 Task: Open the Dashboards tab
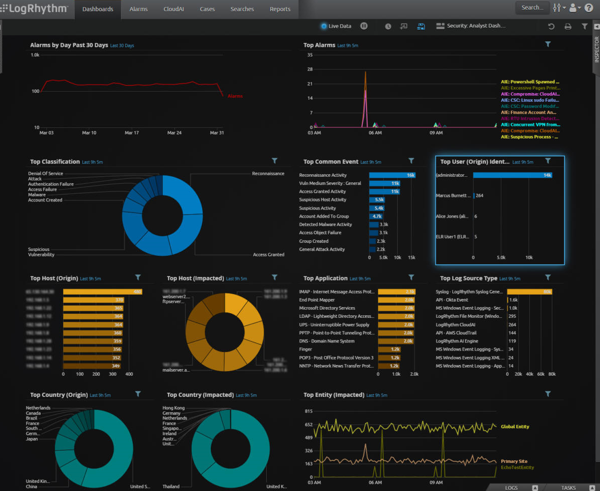coord(98,9)
